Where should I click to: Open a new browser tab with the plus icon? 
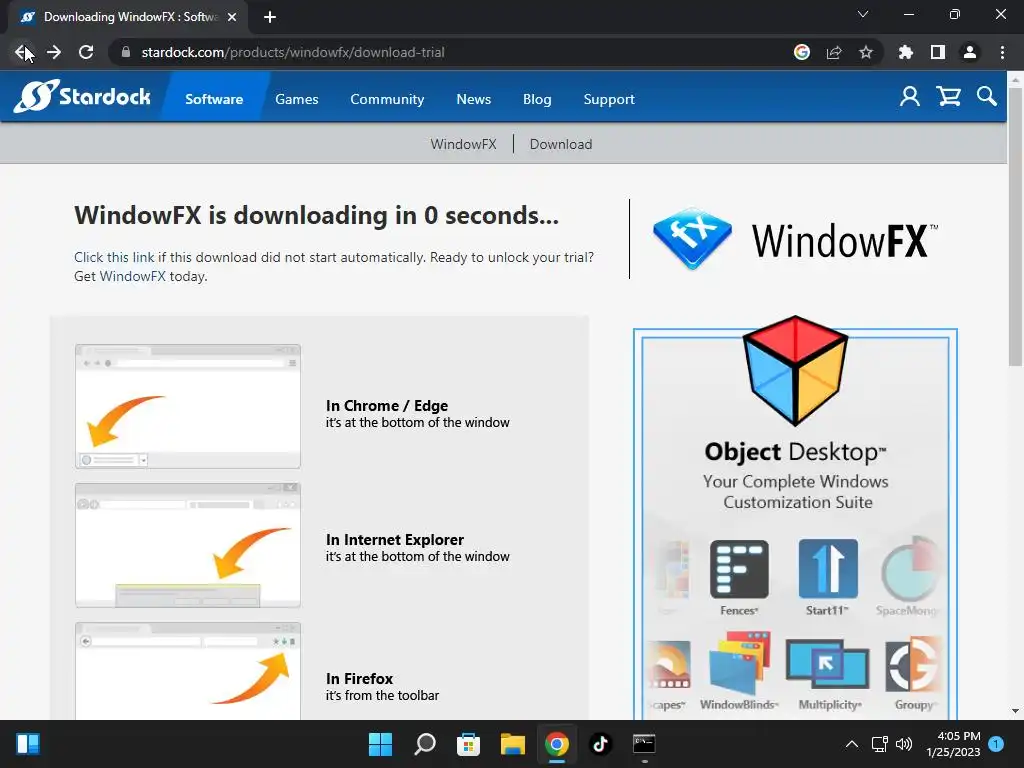click(x=270, y=17)
